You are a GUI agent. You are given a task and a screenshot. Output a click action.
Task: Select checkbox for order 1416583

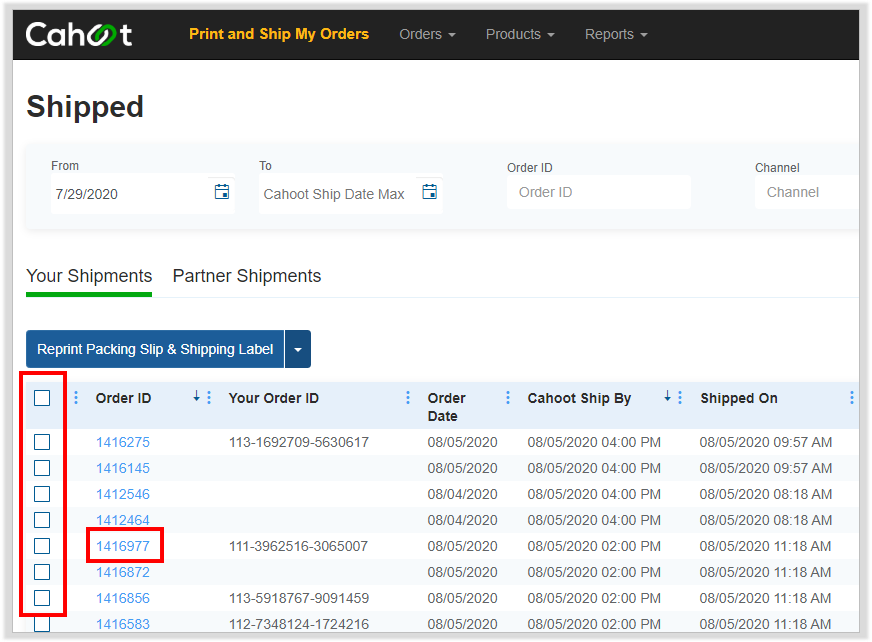click(x=42, y=624)
